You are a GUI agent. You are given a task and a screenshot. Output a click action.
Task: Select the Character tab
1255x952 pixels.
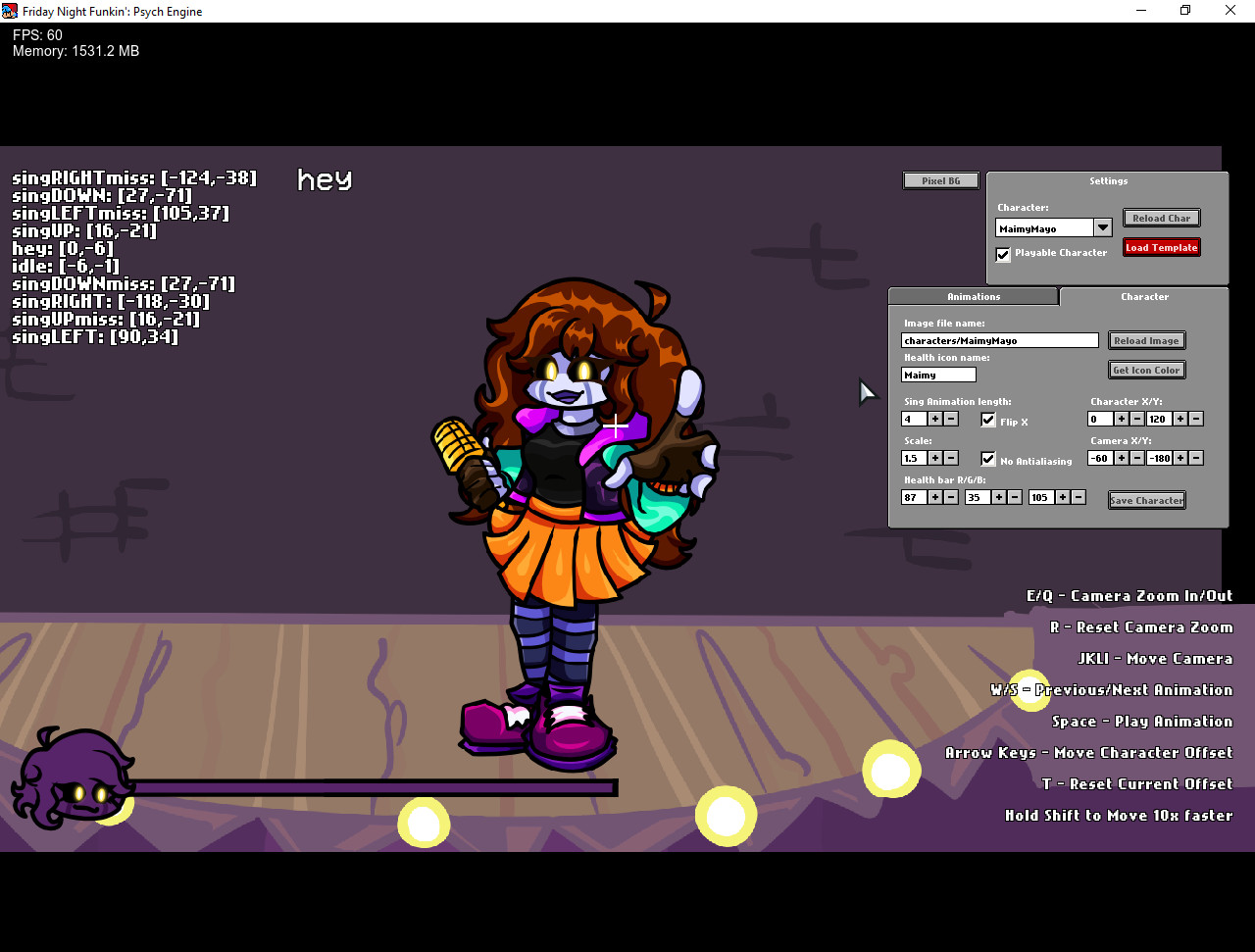click(x=1144, y=296)
